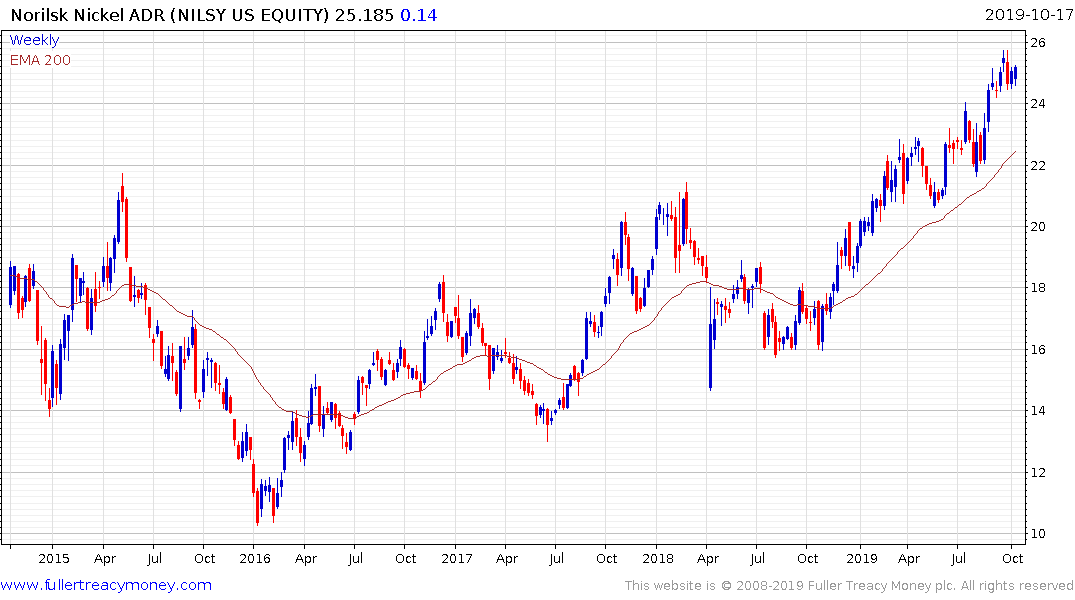
Task: Click the date 2019-10-17 in top right
Action: click(1029, 15)
